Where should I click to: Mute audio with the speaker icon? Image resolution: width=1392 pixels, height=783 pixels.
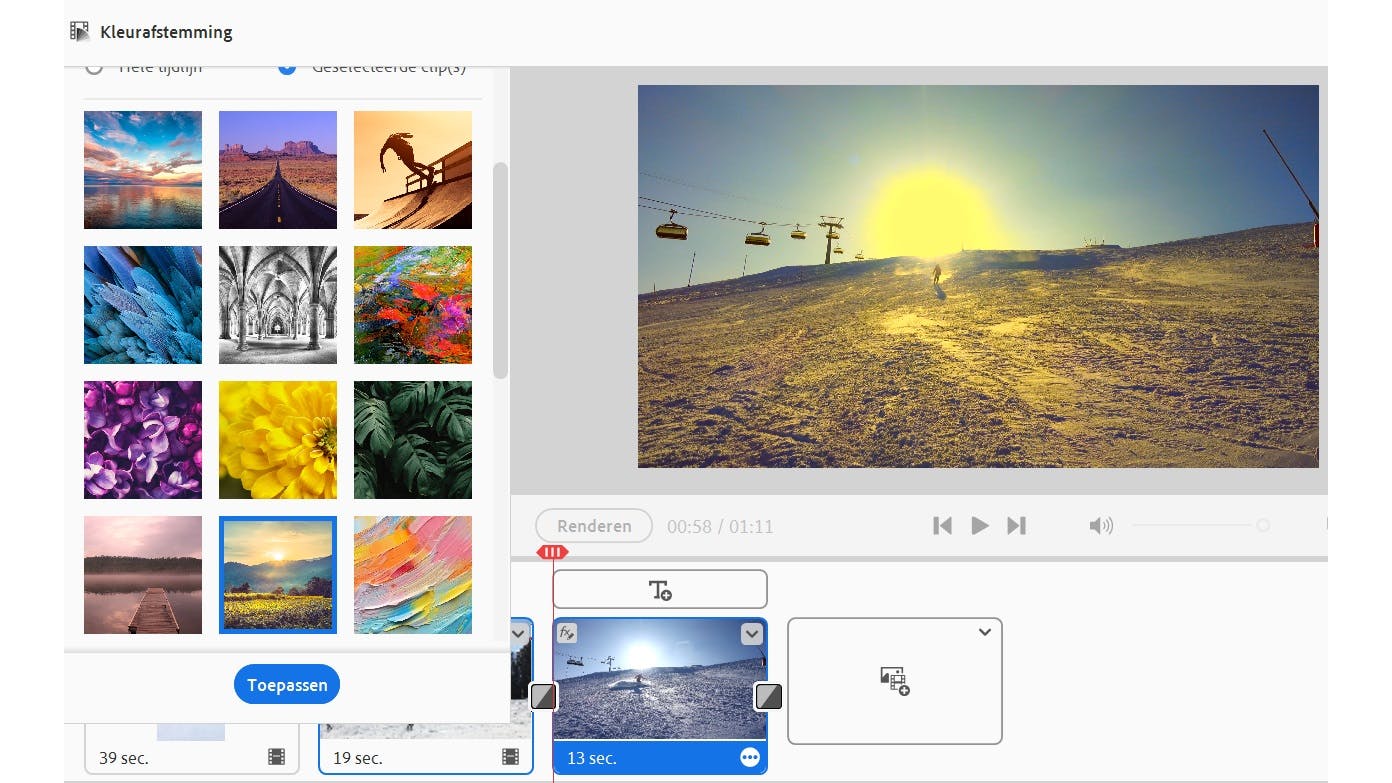[1101, 526]
